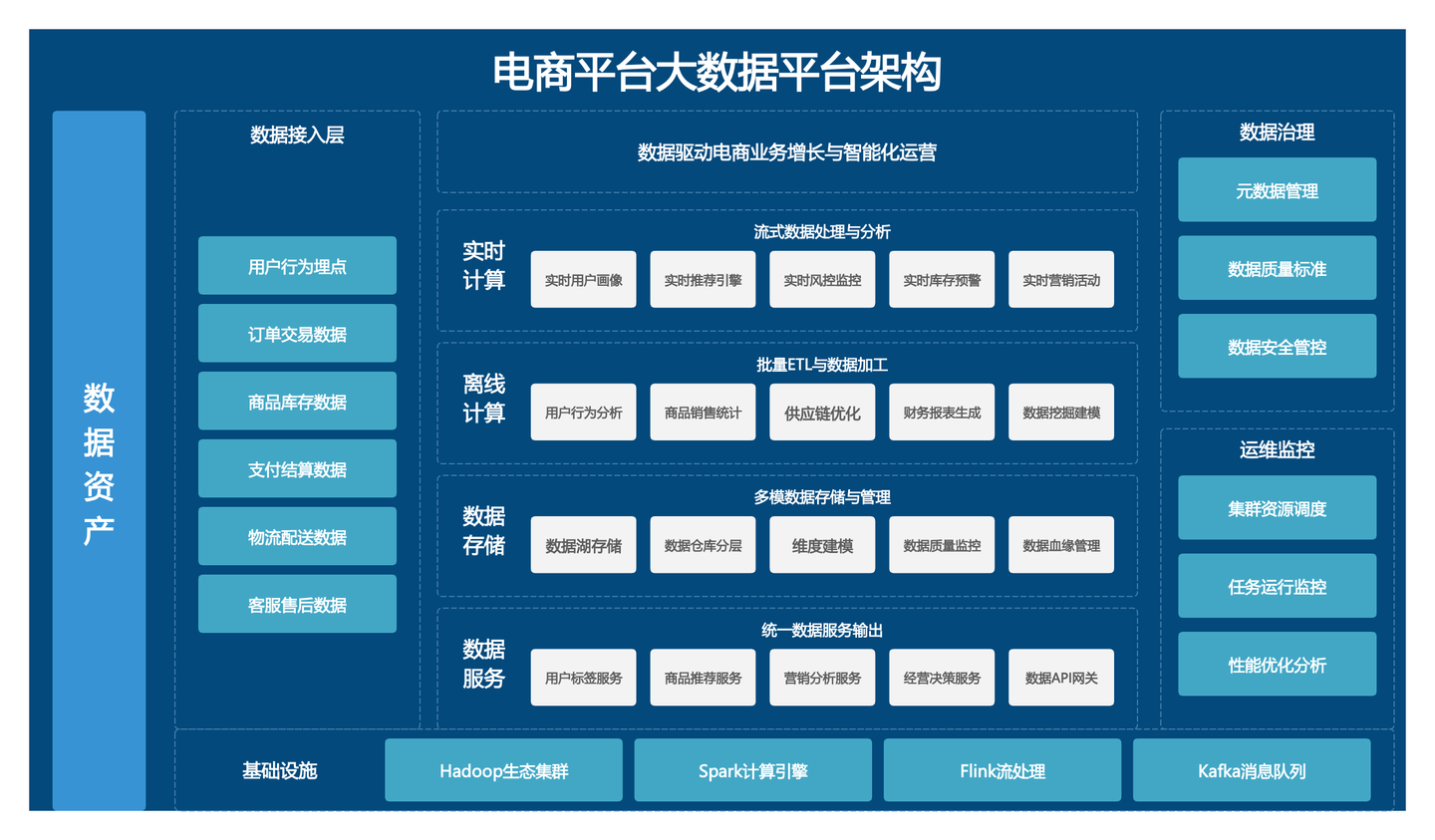Choose the 实时风控监控 box
This screenshot has width=1435, height=840.
822,280
